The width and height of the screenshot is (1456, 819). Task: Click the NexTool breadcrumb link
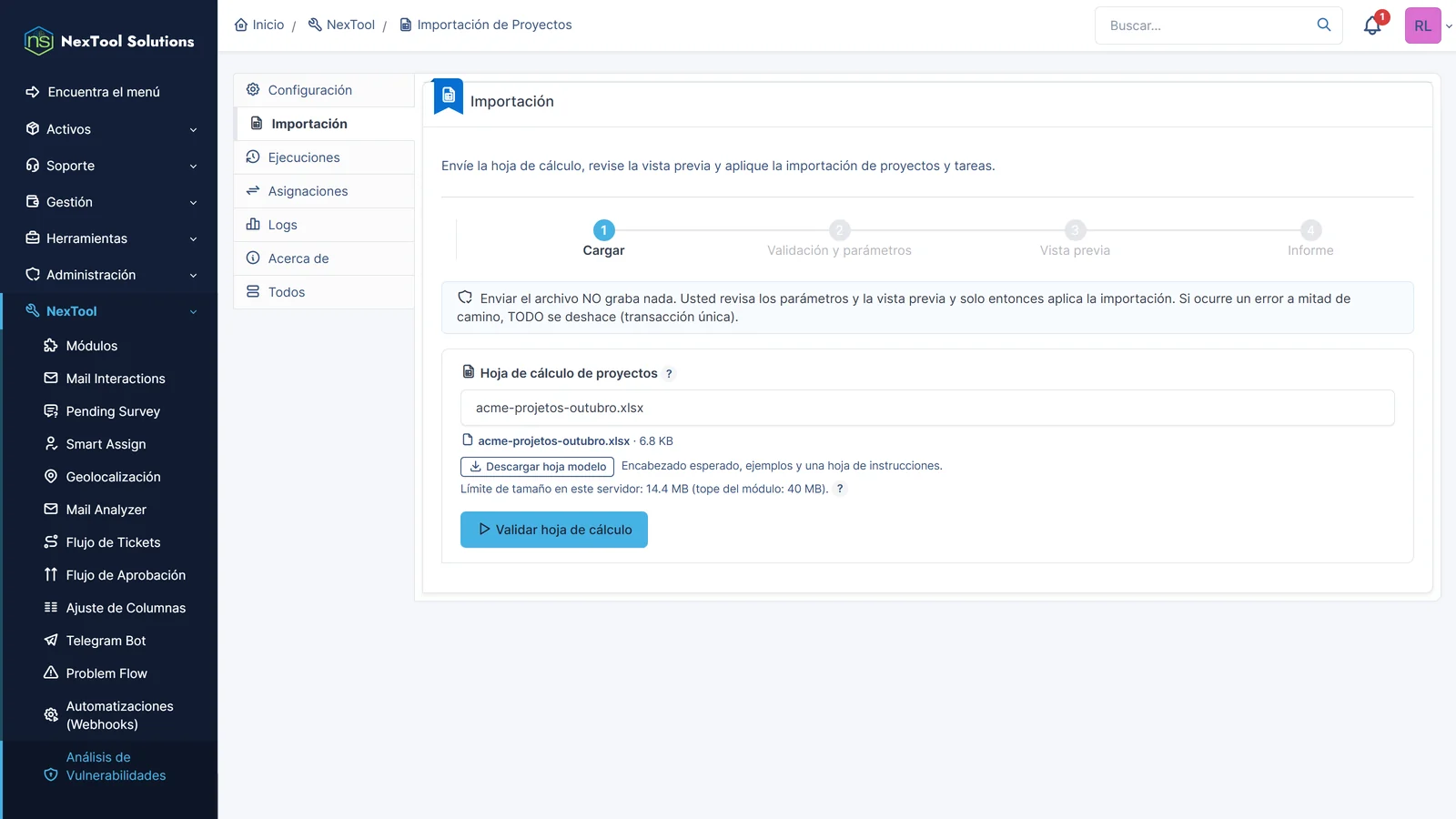[x=341, y=25]
